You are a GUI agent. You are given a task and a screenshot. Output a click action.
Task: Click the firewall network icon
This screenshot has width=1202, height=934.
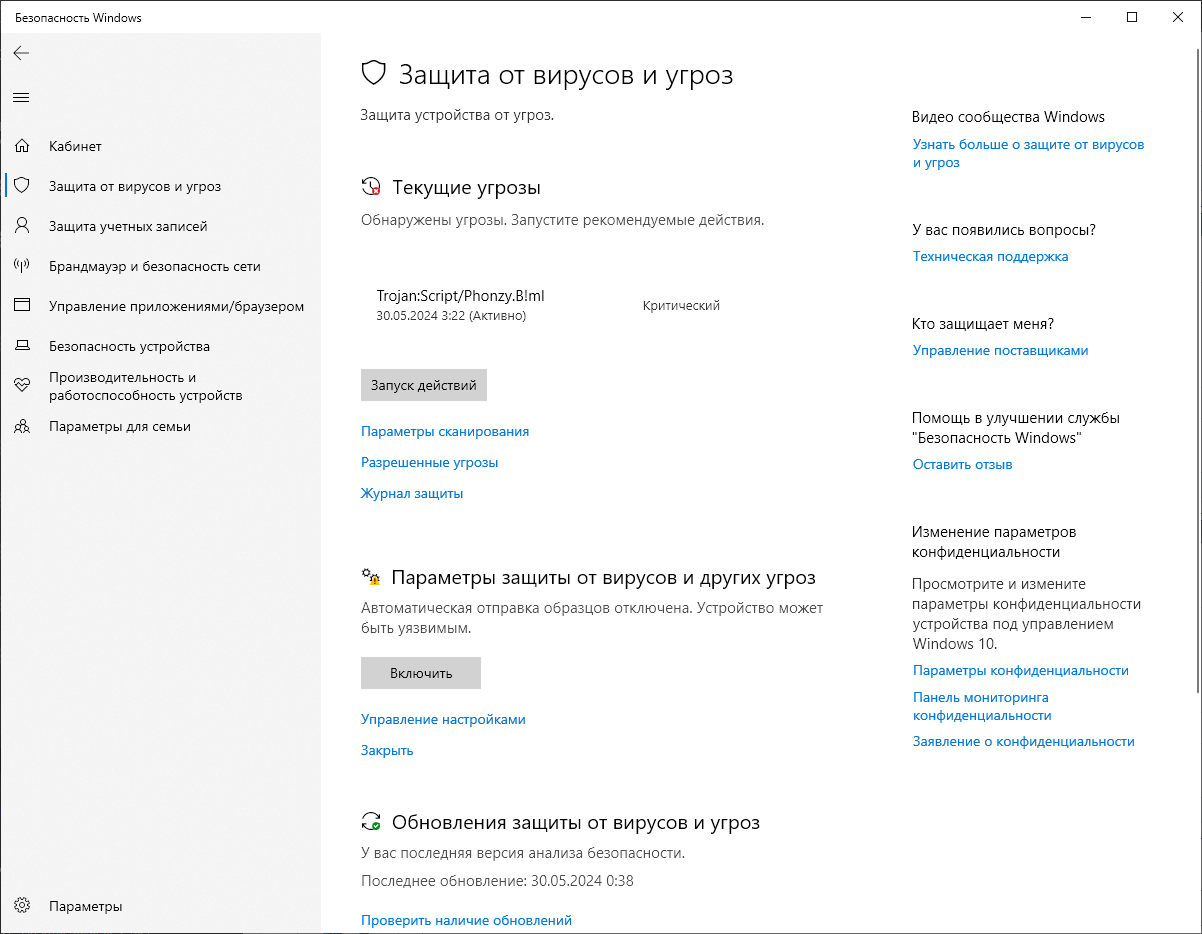pos(22,266)
